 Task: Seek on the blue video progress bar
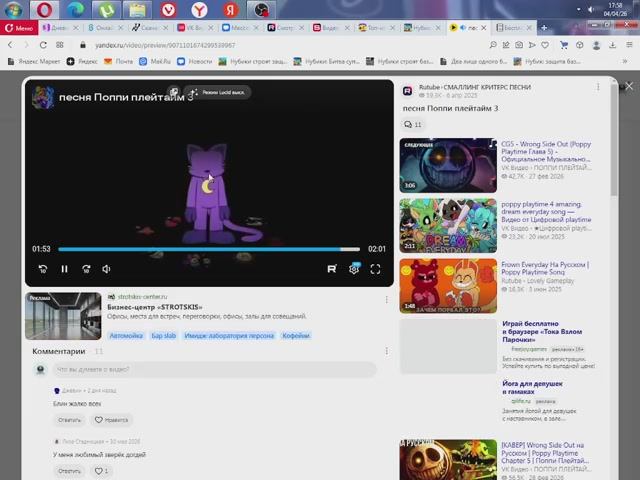[x=209, y=249]
